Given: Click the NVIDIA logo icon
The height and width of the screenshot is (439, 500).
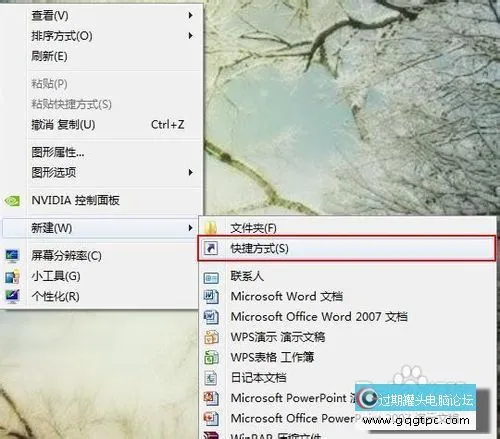Looking at the screenshot, I should point(12,201).
